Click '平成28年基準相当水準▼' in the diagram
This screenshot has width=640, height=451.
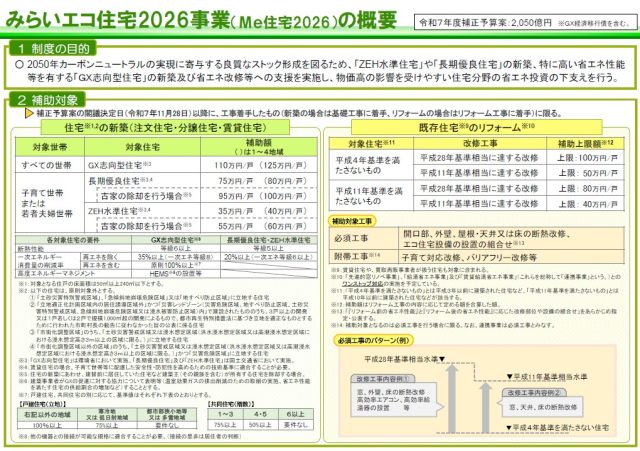click(405, 359)
